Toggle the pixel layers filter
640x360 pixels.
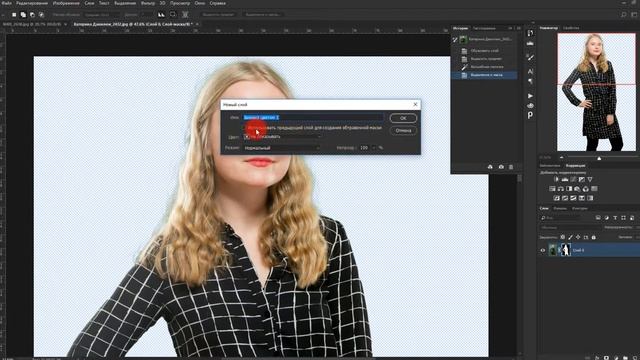pyautogui.click(x=598, y=218)
